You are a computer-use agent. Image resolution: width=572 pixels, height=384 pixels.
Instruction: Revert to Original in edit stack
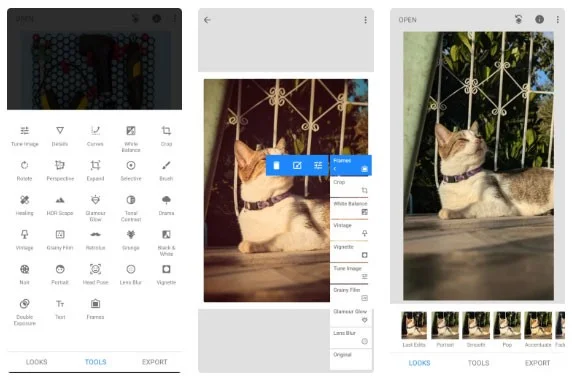[x=350, y=359]
